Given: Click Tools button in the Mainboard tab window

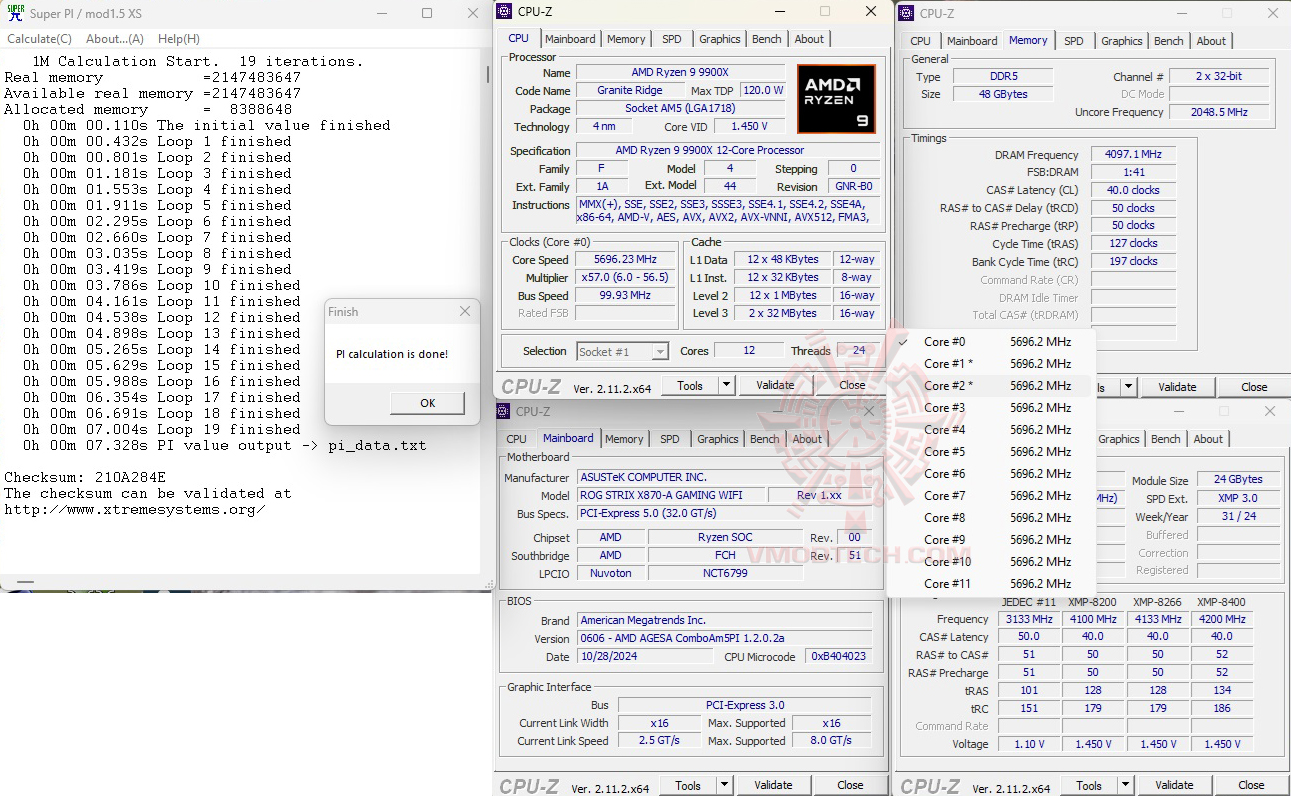Looking at the screenshot, I should 688,785.
